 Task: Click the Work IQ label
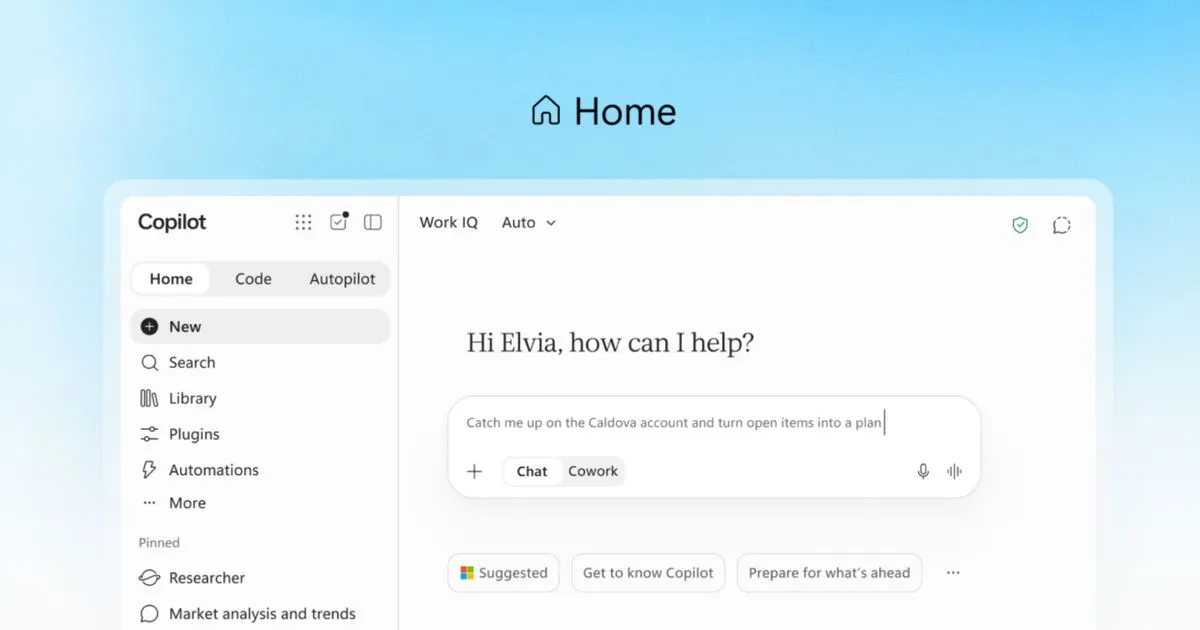[448, 223]
